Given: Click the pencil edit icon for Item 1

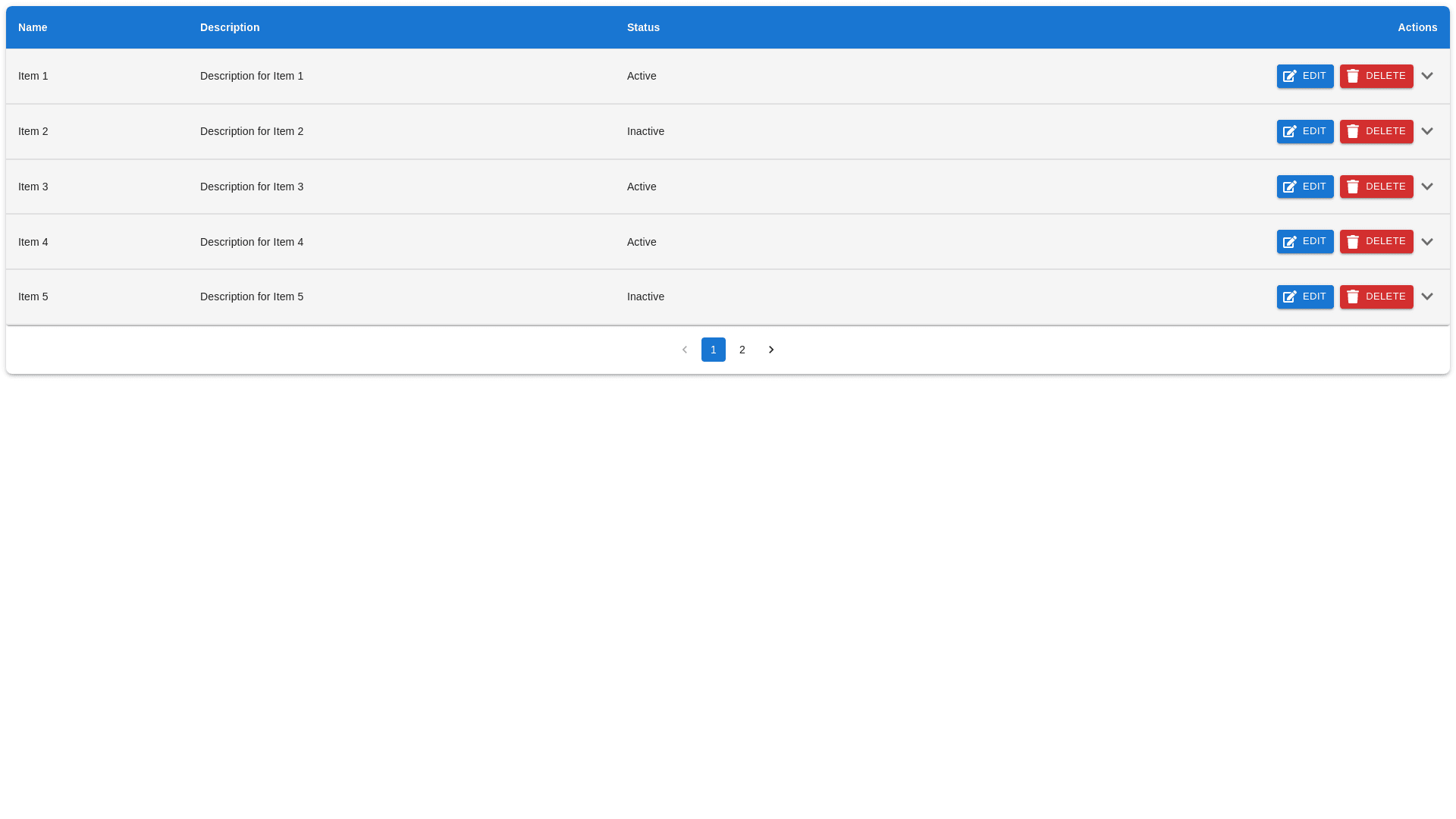Looking at the screenshot, I should [1289, 77].
